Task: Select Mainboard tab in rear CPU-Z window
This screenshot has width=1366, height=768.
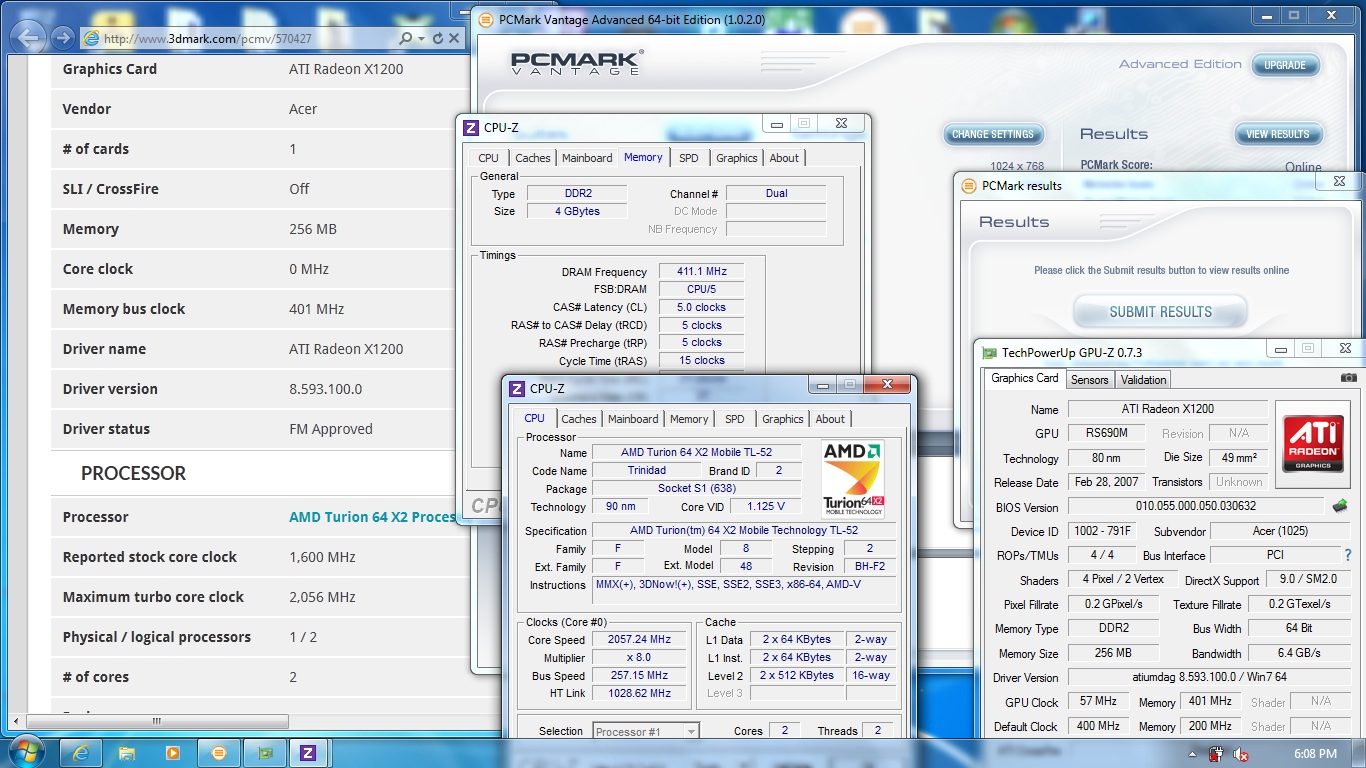Action: [x=587, y=158]
